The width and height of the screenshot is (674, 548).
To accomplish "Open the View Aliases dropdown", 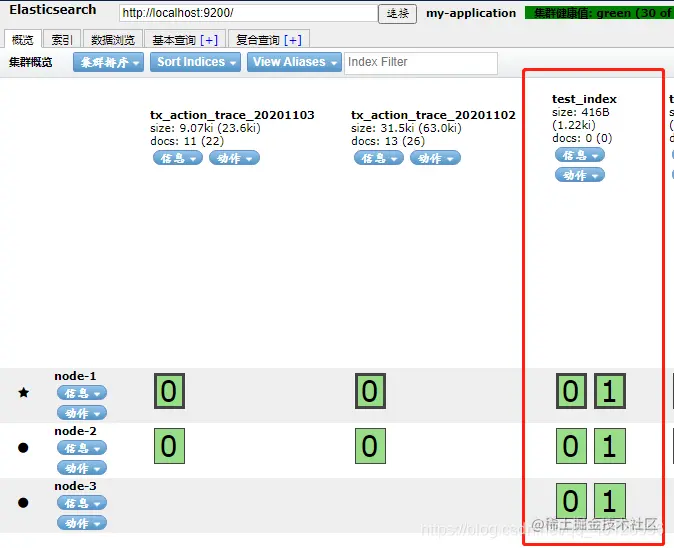I will (x=294, y=62).
